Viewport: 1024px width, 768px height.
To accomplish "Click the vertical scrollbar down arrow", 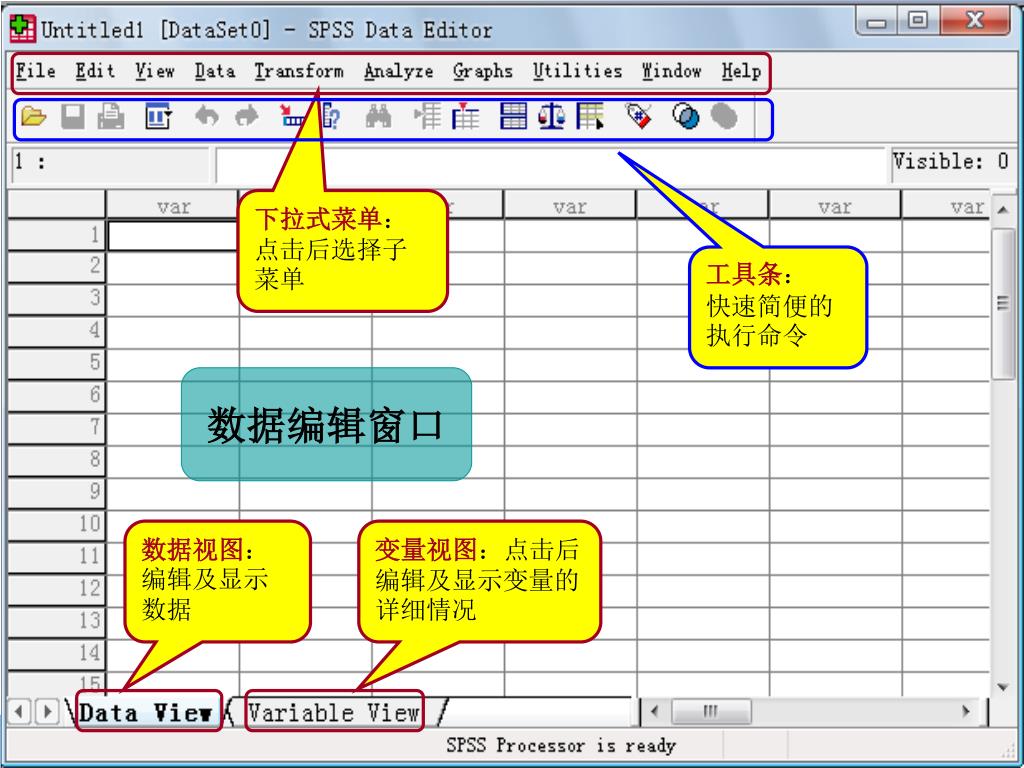I will [1003, 686].
